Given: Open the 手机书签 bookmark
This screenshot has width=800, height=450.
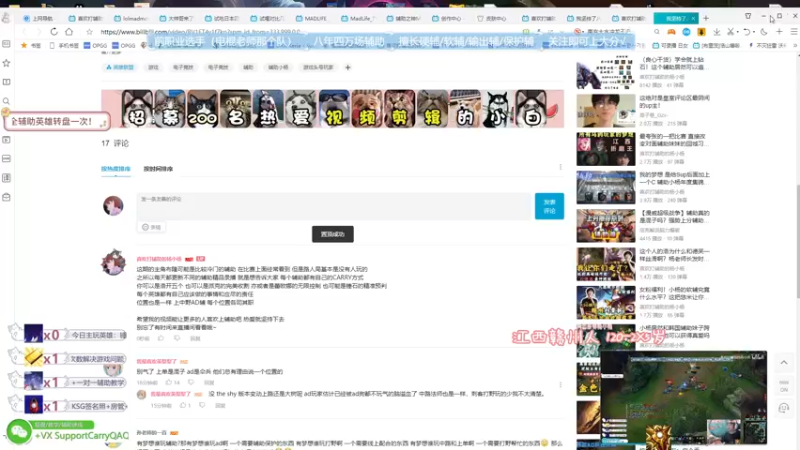Looking at the screenshot, I should coord(64,45).
